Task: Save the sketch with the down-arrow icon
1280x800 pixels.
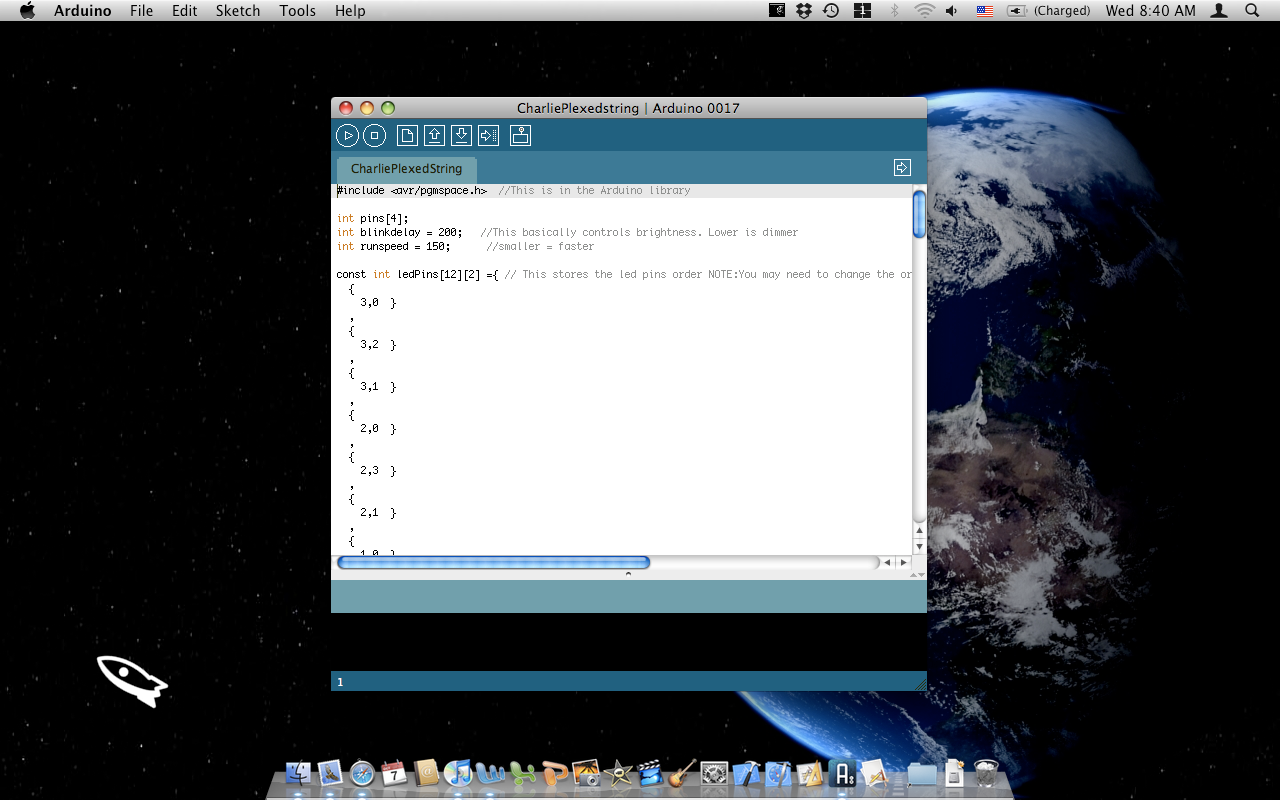Action: (x=461, y=136)
